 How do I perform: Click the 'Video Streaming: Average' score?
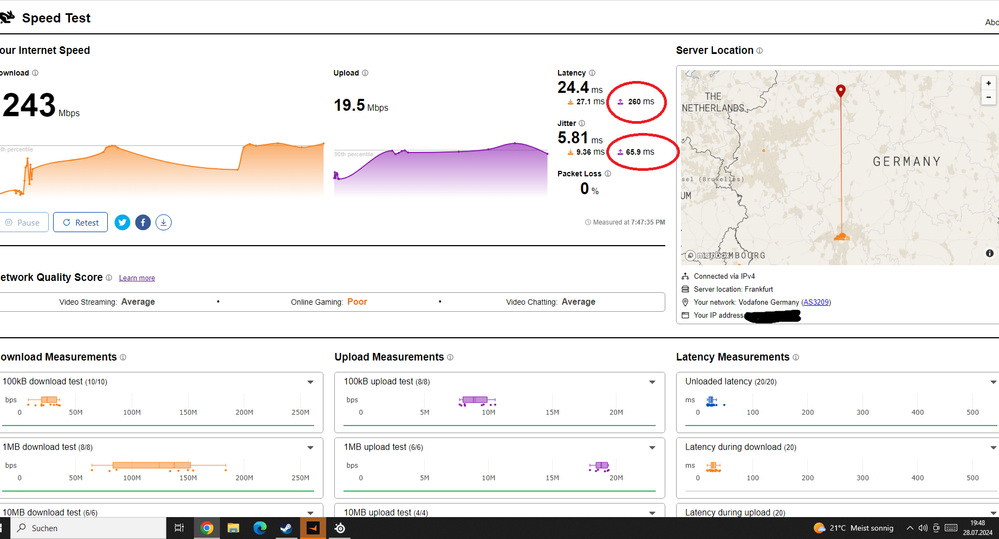coord(107,302)
